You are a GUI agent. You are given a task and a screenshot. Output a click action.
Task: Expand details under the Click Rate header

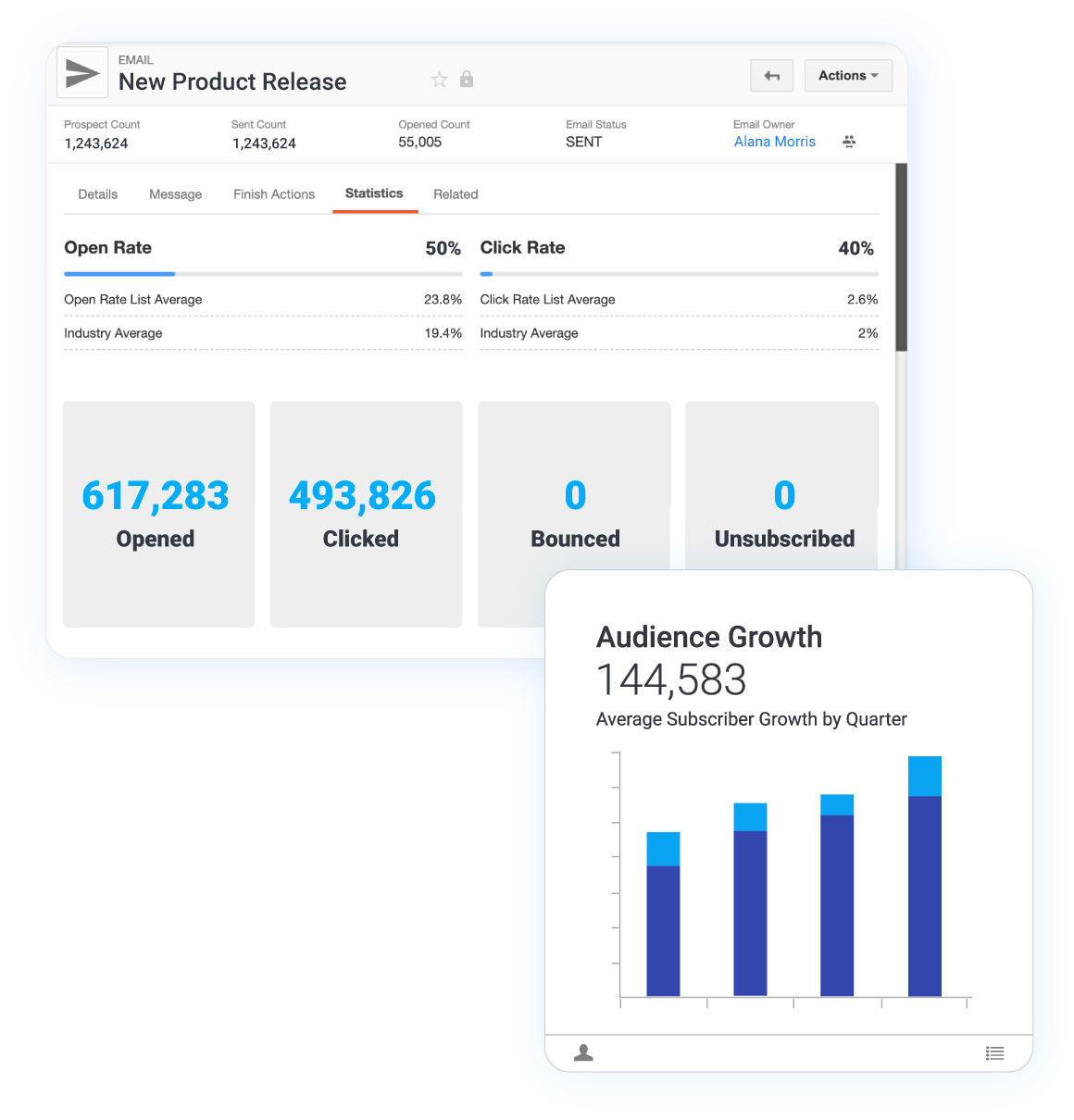522,248
